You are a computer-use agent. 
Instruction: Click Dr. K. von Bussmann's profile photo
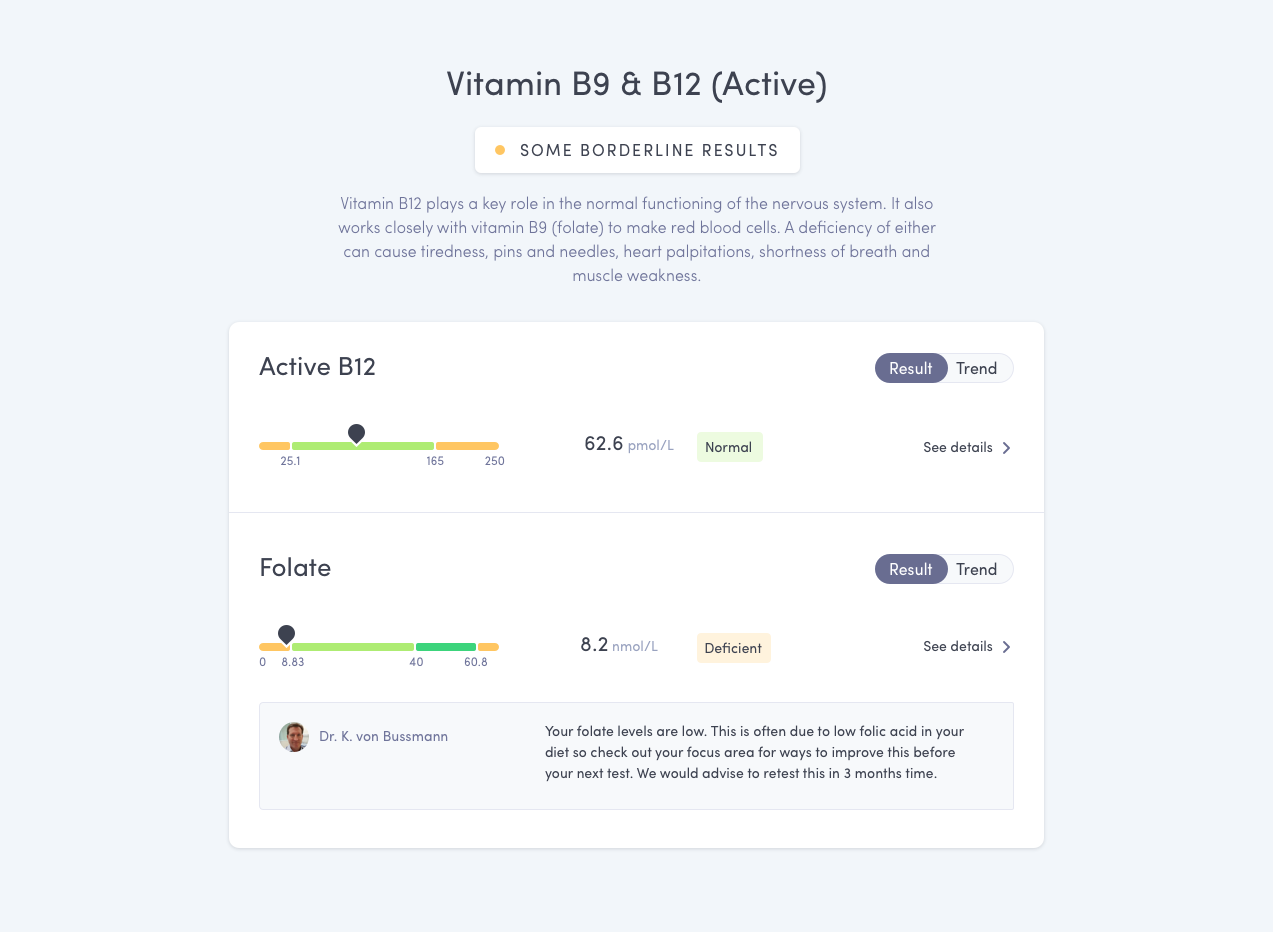point(293,737)
